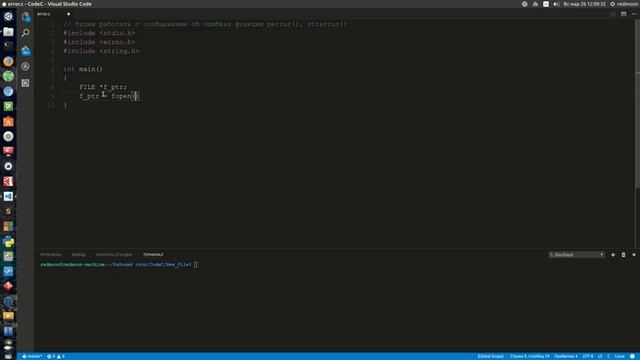This screenshot has height=360, width=640.
Task: Open the Extensions view icon
Action: pos(26,83)
